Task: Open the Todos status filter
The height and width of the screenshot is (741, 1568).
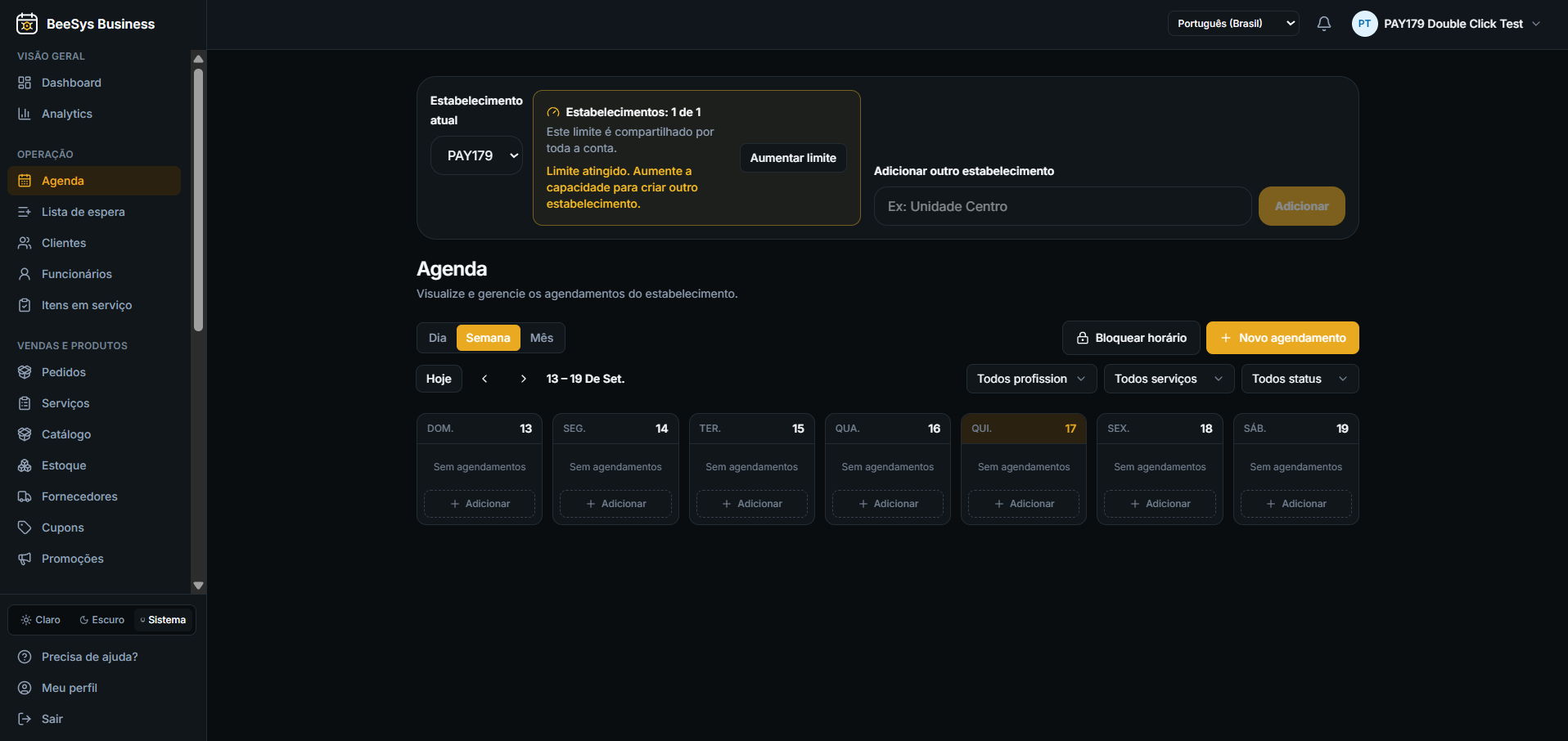Action: [x=1300, y=379]
